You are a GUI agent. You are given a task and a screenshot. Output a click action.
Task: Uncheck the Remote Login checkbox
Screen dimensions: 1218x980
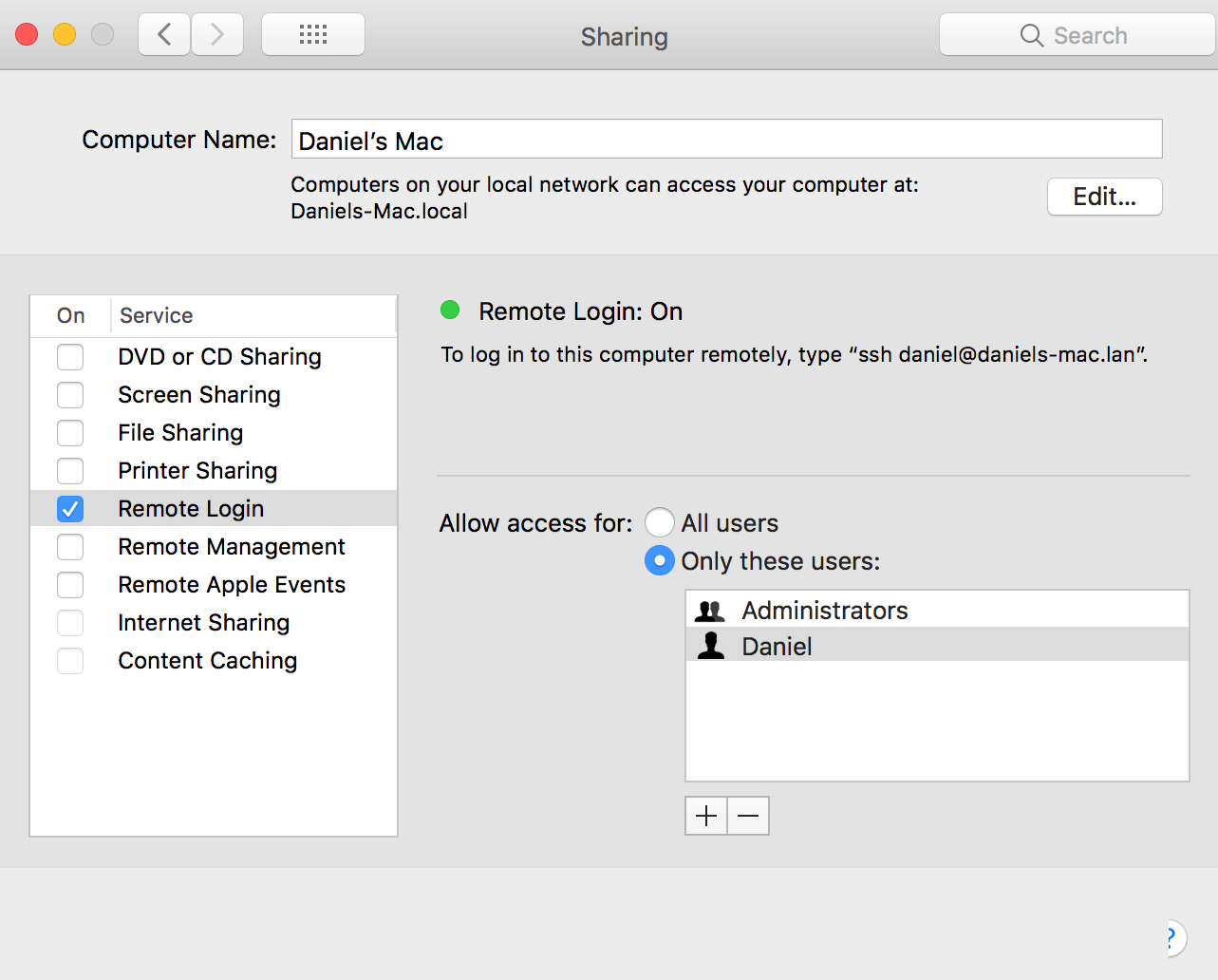[70, 509]
